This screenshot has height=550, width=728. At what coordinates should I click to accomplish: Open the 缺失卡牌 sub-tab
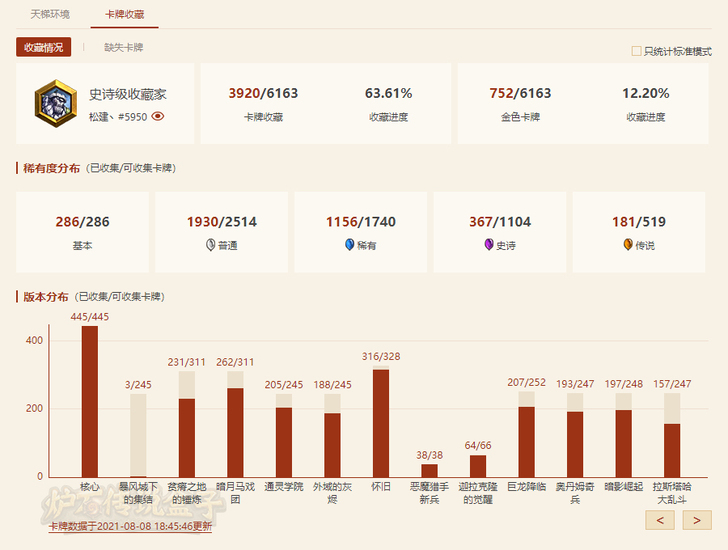coord(124,47)
